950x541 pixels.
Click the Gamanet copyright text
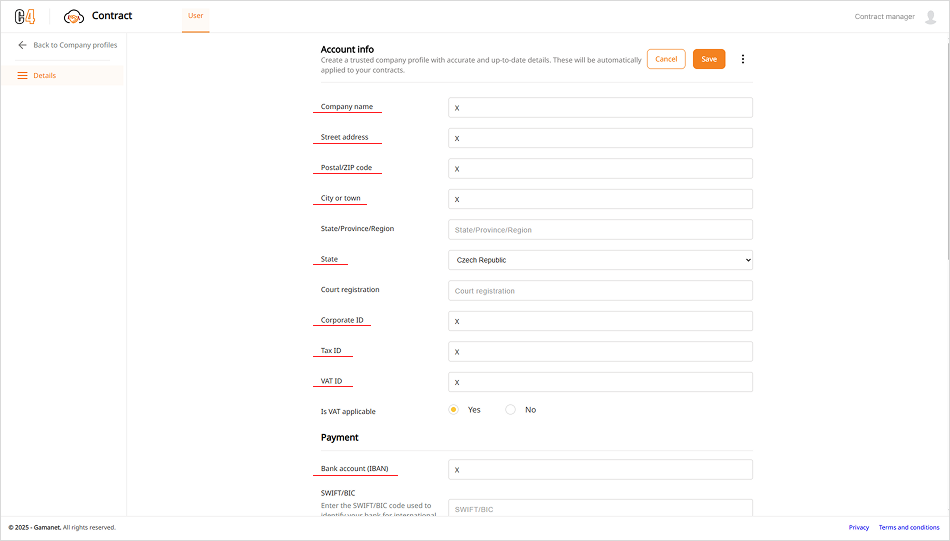(x=62, y=528)
